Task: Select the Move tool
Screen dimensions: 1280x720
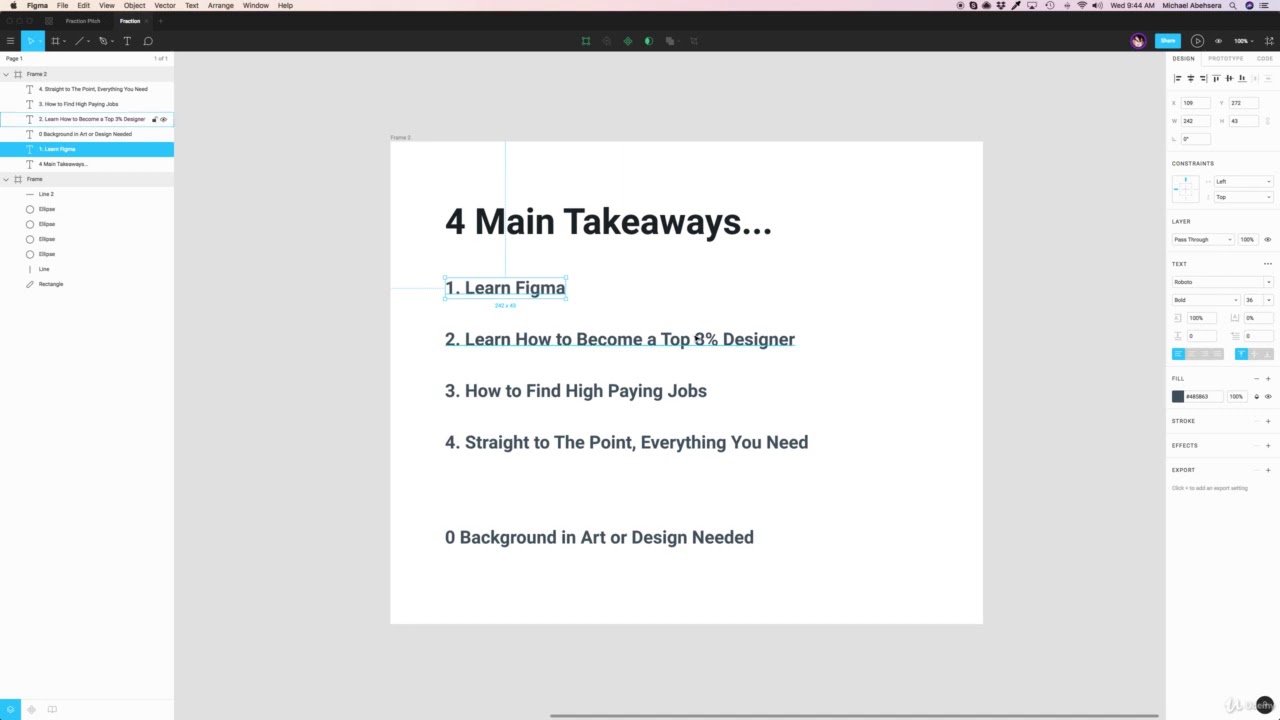Action: pos(31,41)
